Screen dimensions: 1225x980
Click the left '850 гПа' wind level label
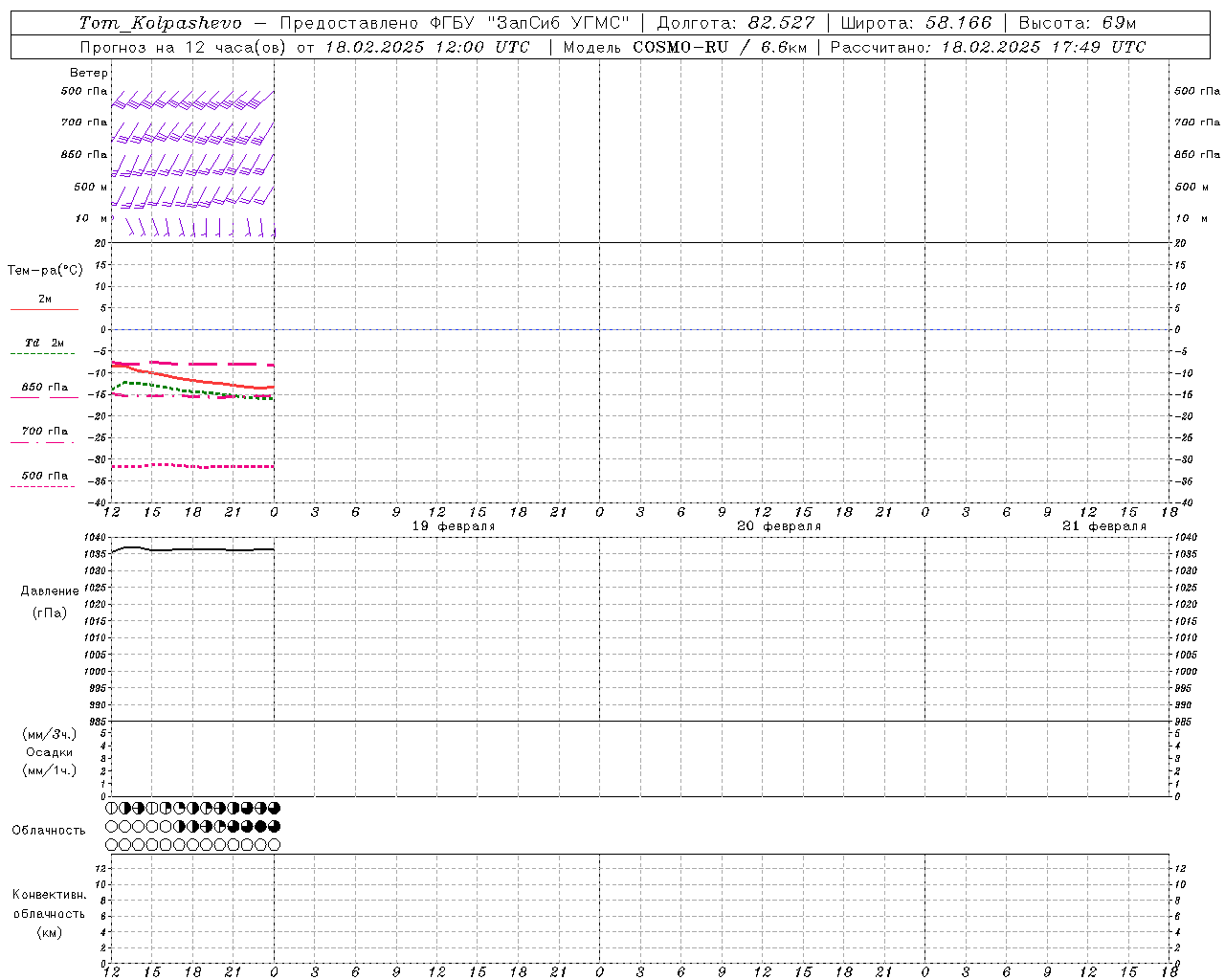pos(84,154)
